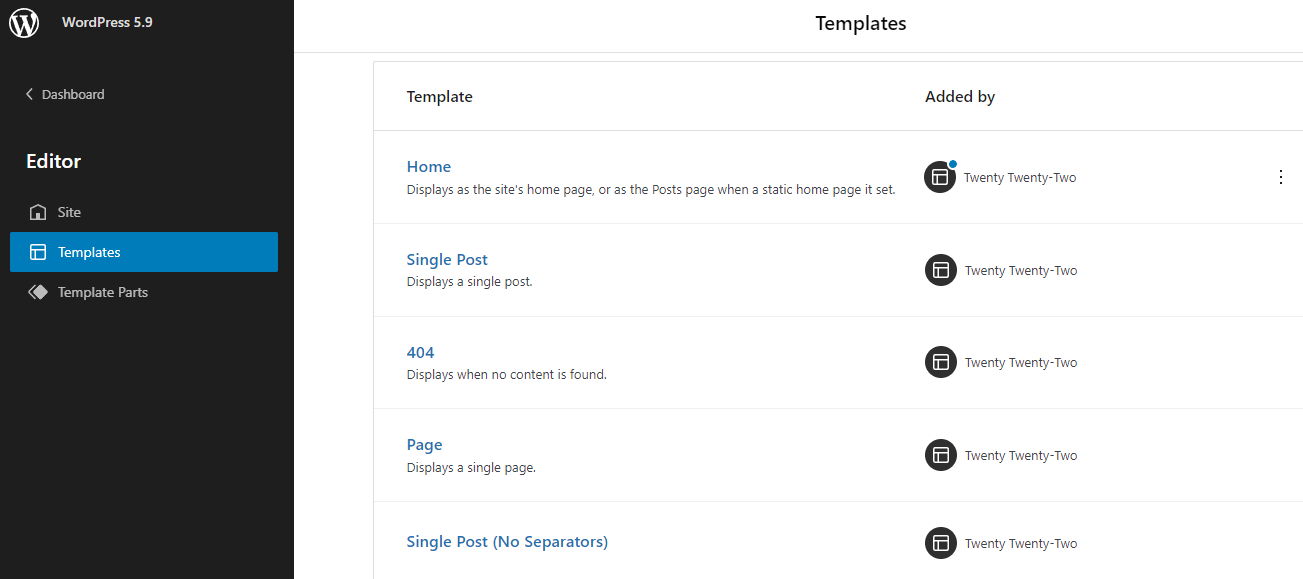Open the Site editor menu item
Image resolution: width=1303 pixels, height=579 pixels.
click(x=69, y=212)
